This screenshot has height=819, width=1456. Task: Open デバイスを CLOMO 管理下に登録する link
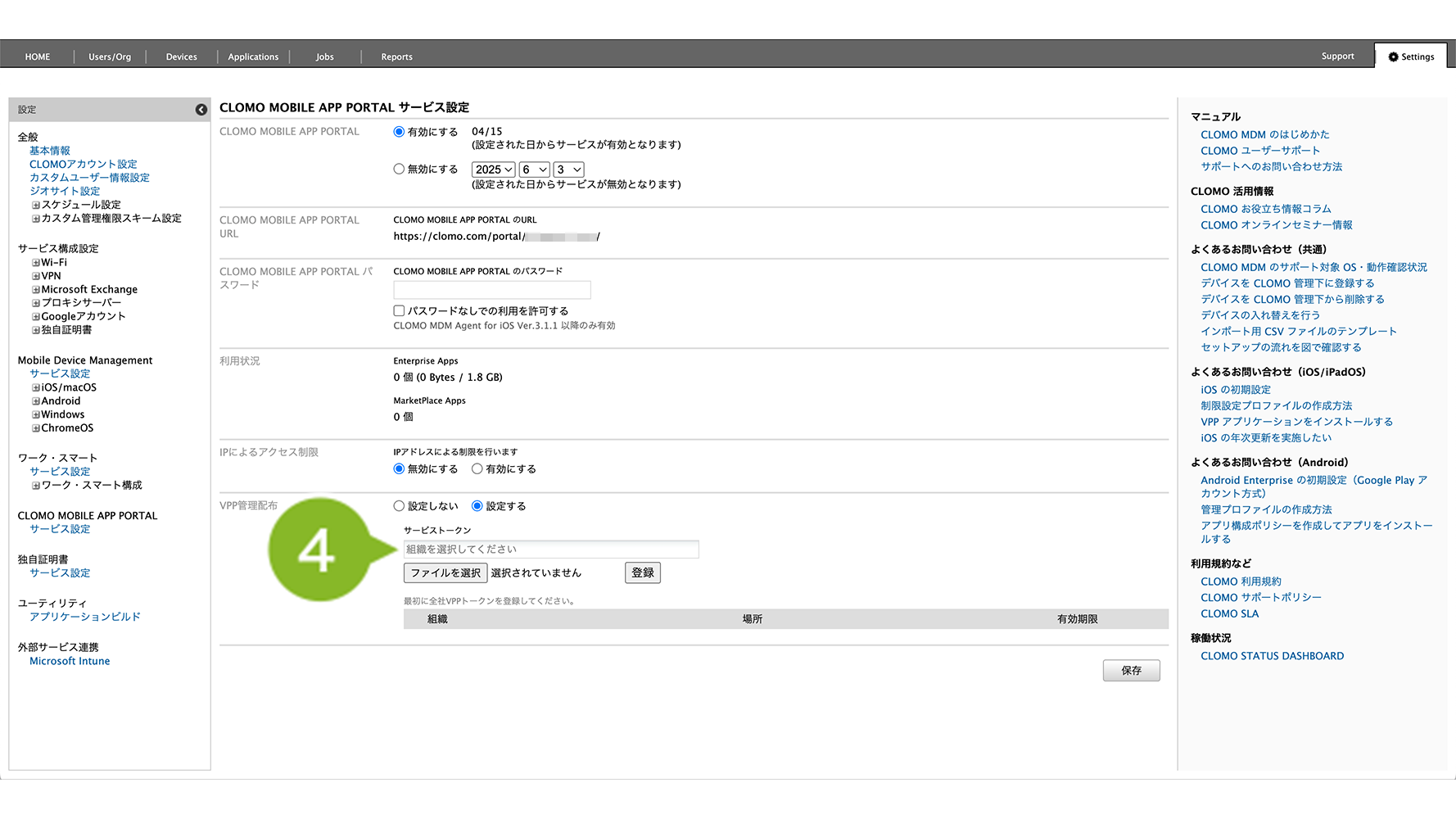point(1287,283)
